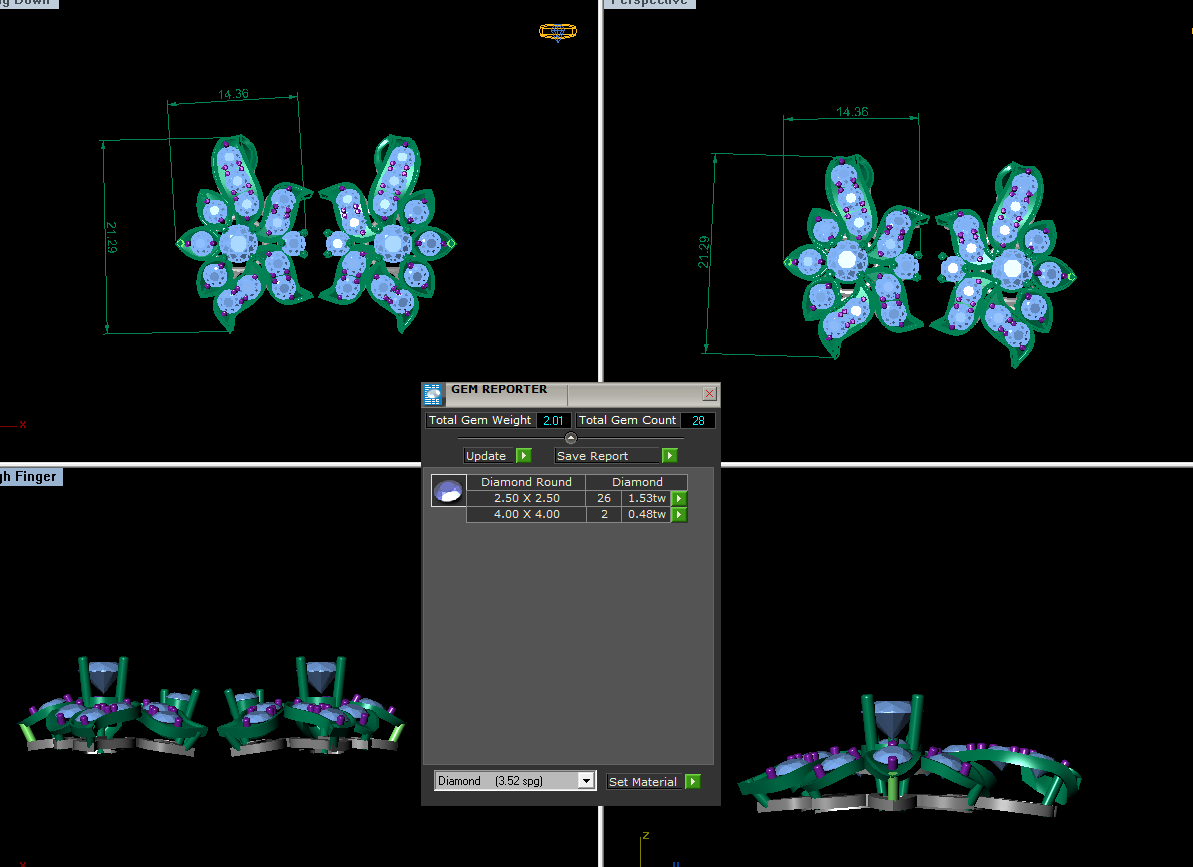Select the yellow ring icon in top viewport
The image size is (1193, 867).
[x=558, y=31]
